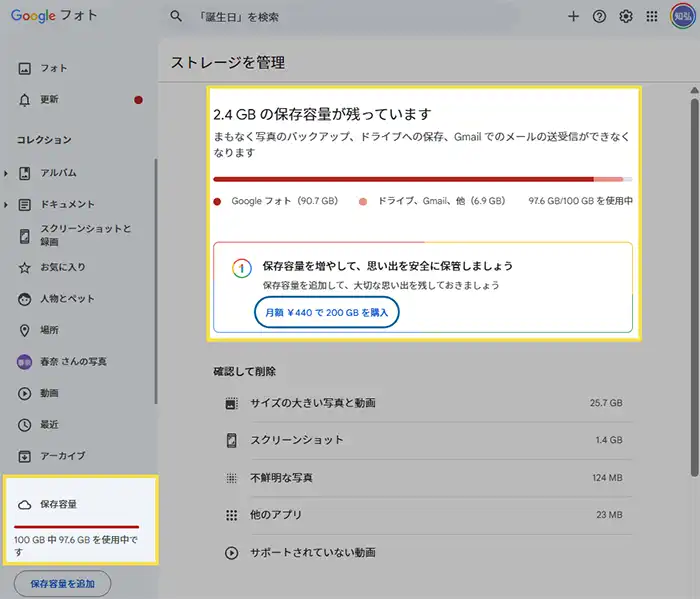
Task: Click the スクリーンショットと録画 phone icon
Action: tap(25, 236)
